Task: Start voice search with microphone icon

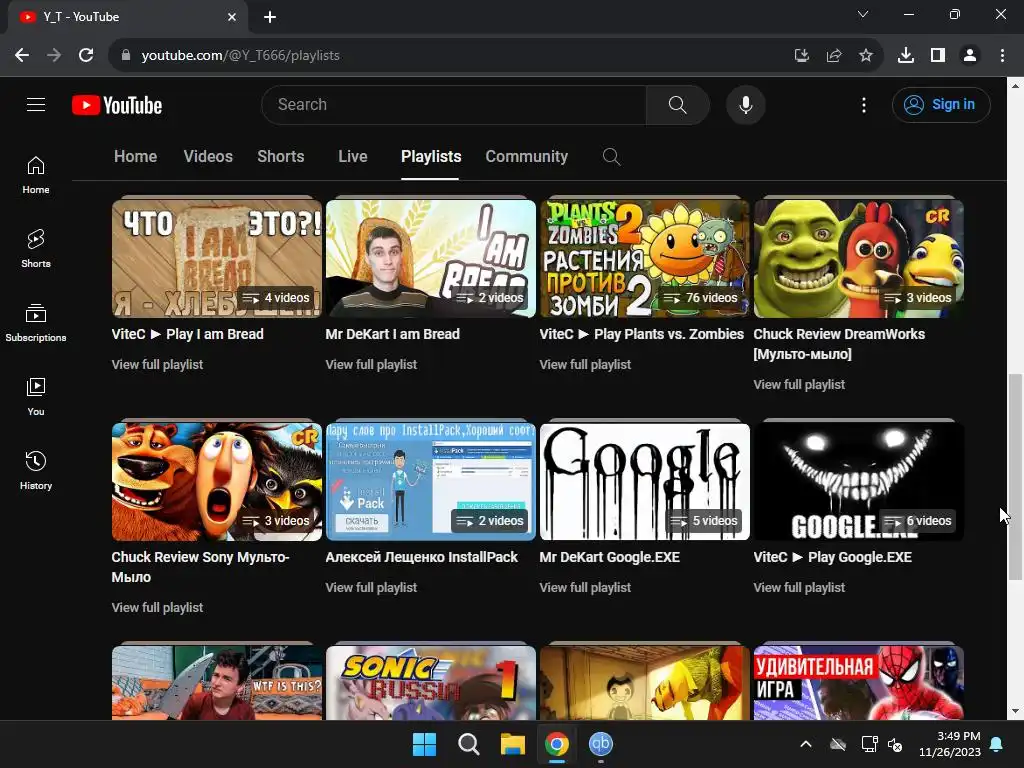Action: click(745, 104)
